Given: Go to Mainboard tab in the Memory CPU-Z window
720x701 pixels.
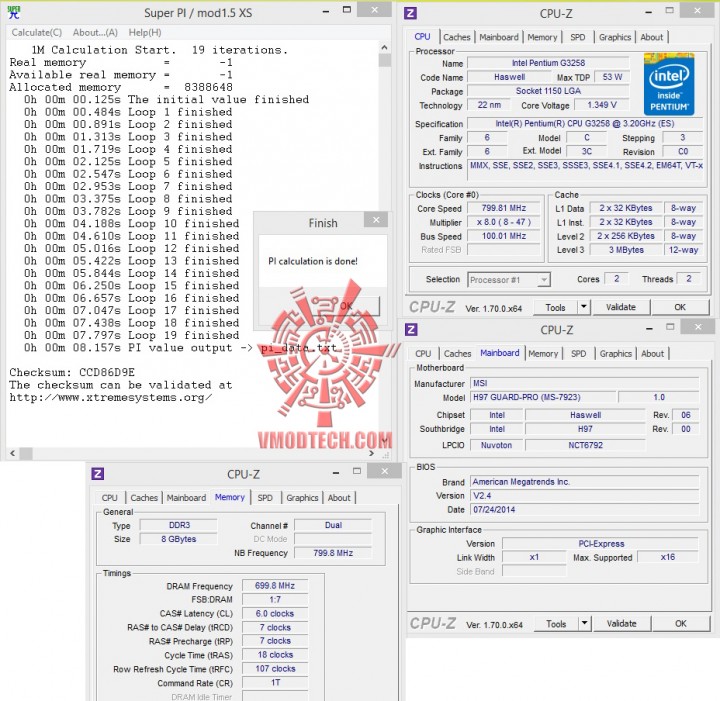Looking at the screenshot, I should pyautogui.click(x=186, y=498).
